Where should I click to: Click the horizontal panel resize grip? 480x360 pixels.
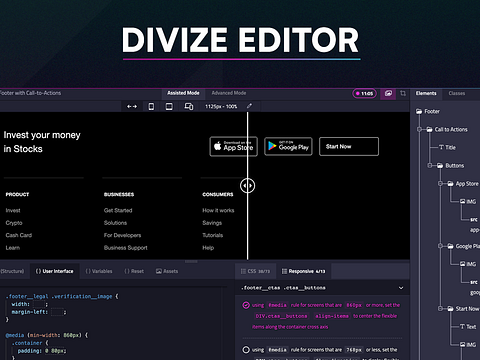[x=191, y=262]
